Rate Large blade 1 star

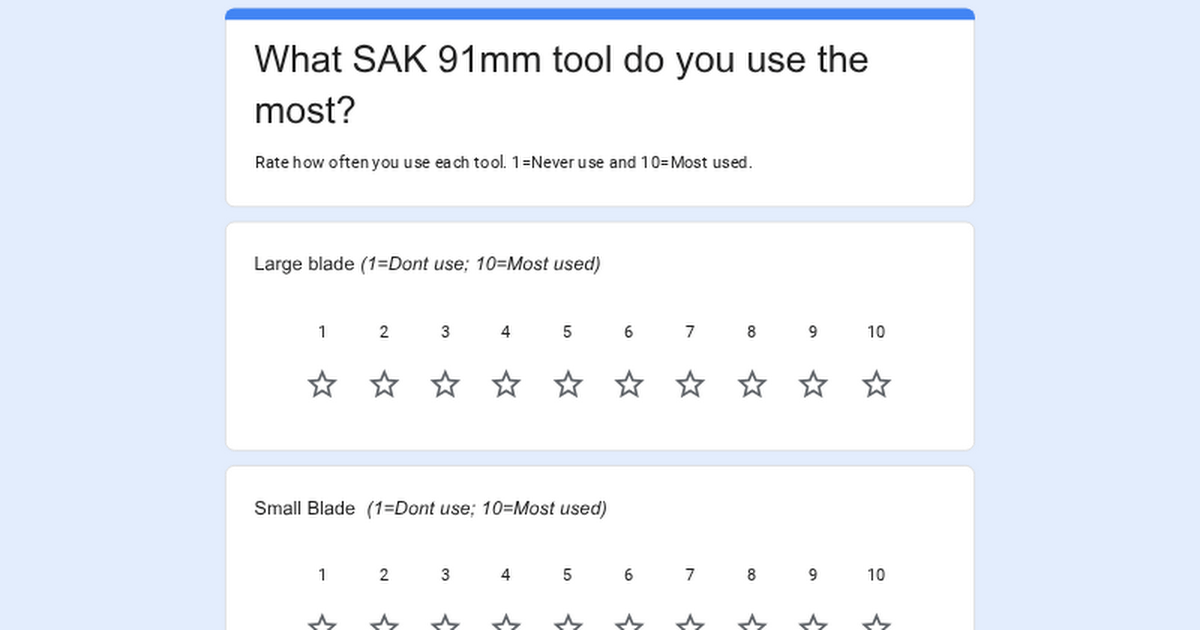(322, 385)
